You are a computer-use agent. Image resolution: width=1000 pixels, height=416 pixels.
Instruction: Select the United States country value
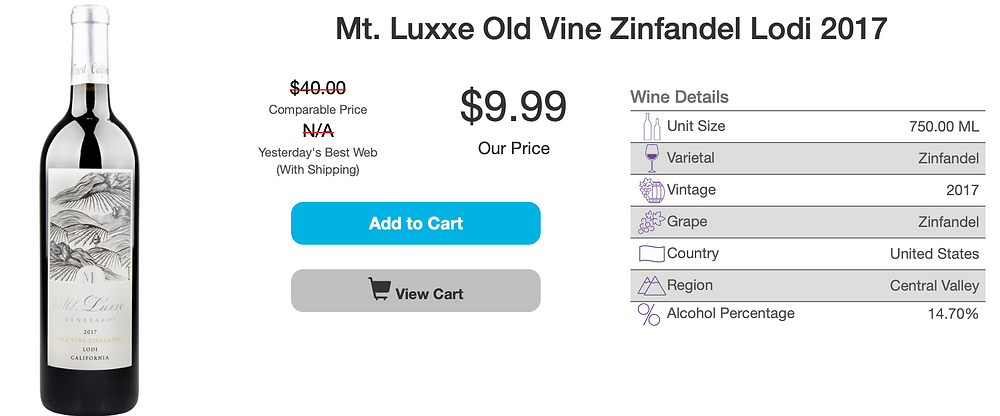(x=934, y=254)
